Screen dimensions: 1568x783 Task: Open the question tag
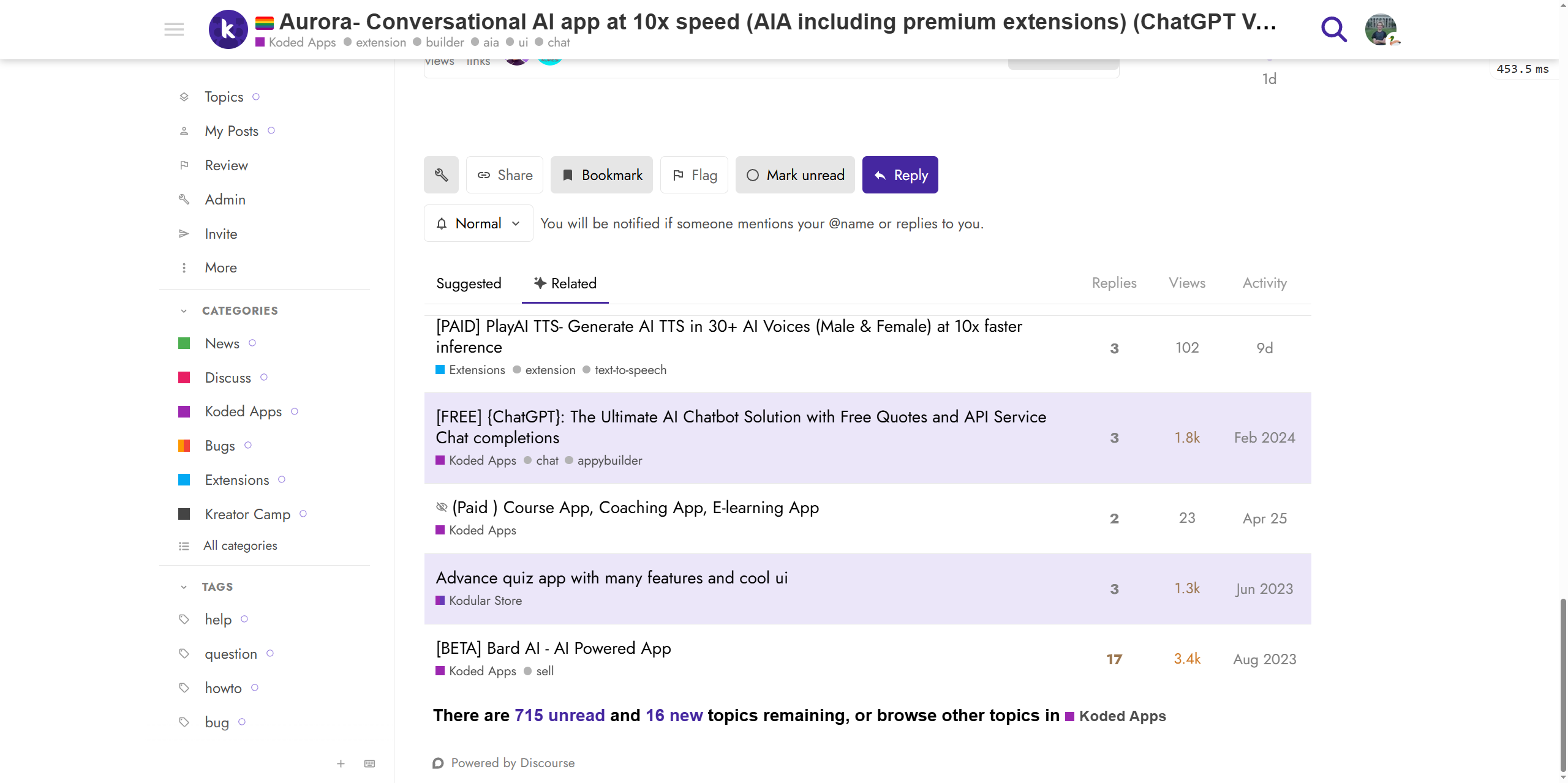[x=231, y=654]
